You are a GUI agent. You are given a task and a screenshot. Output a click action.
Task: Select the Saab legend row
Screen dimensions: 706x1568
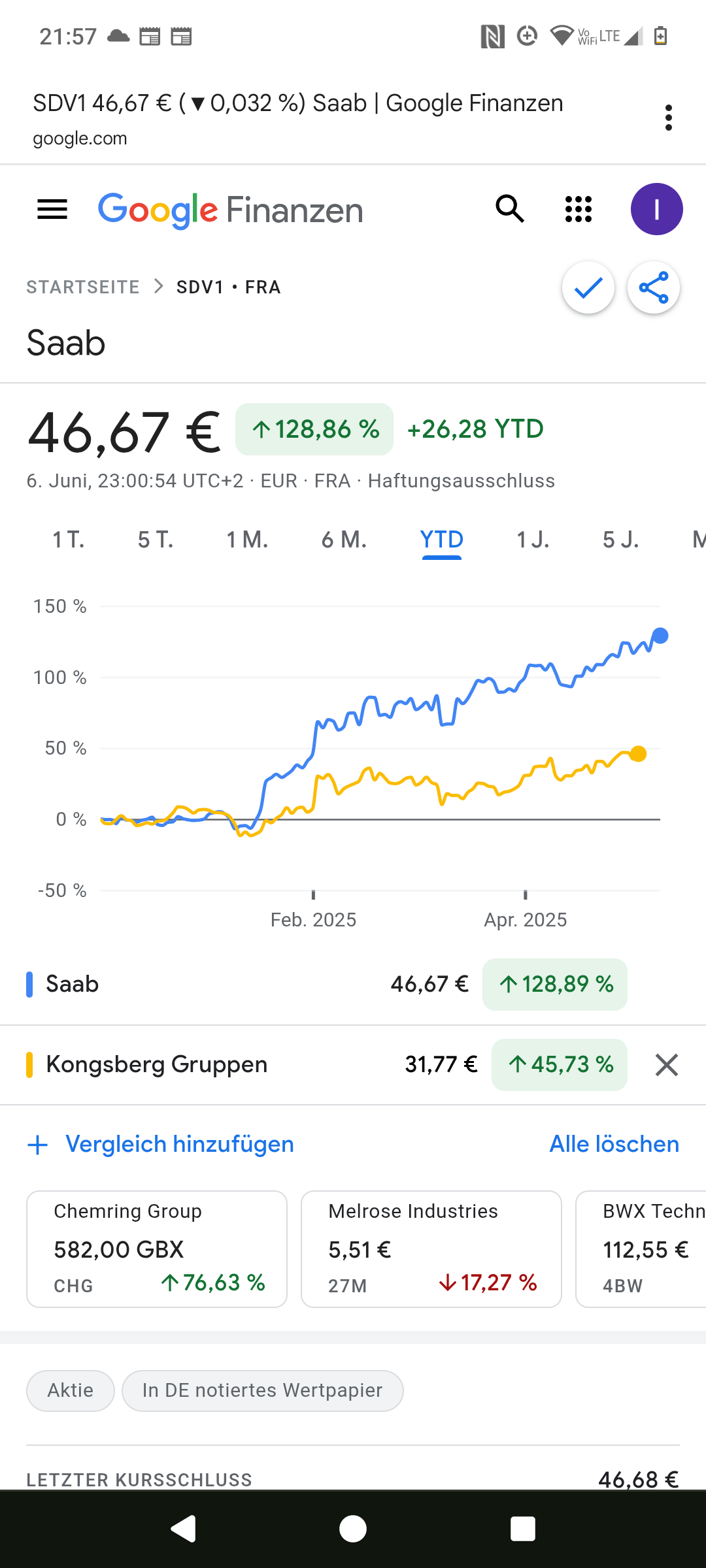tap(353, 985)
